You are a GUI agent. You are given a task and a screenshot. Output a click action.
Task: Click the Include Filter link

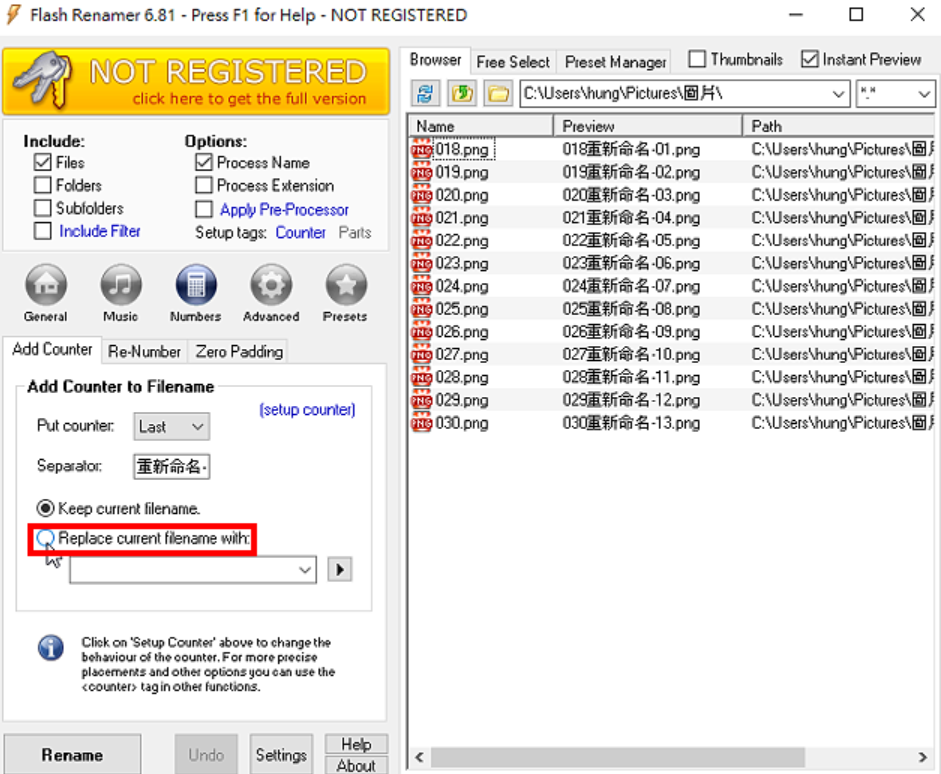coord(100,231)
